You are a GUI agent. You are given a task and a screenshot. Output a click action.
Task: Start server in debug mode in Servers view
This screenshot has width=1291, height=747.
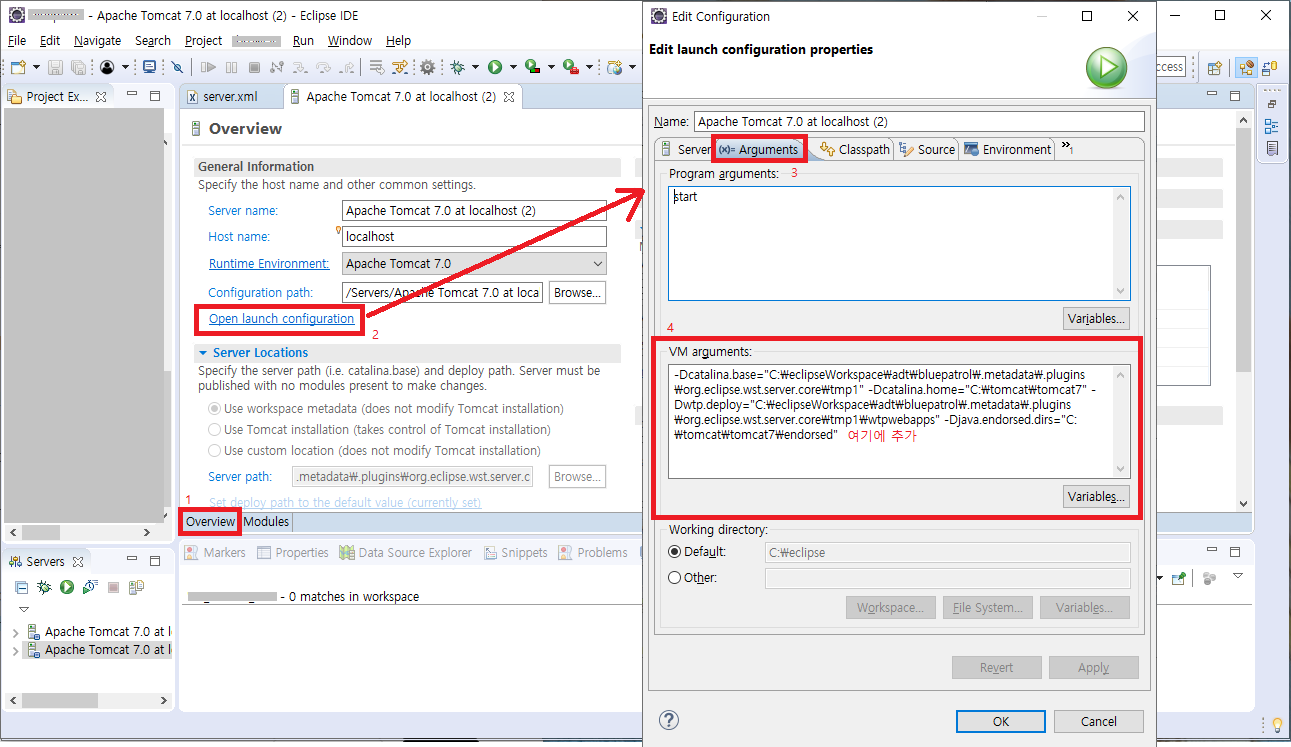pyautogui.click(x=44, y=587)
